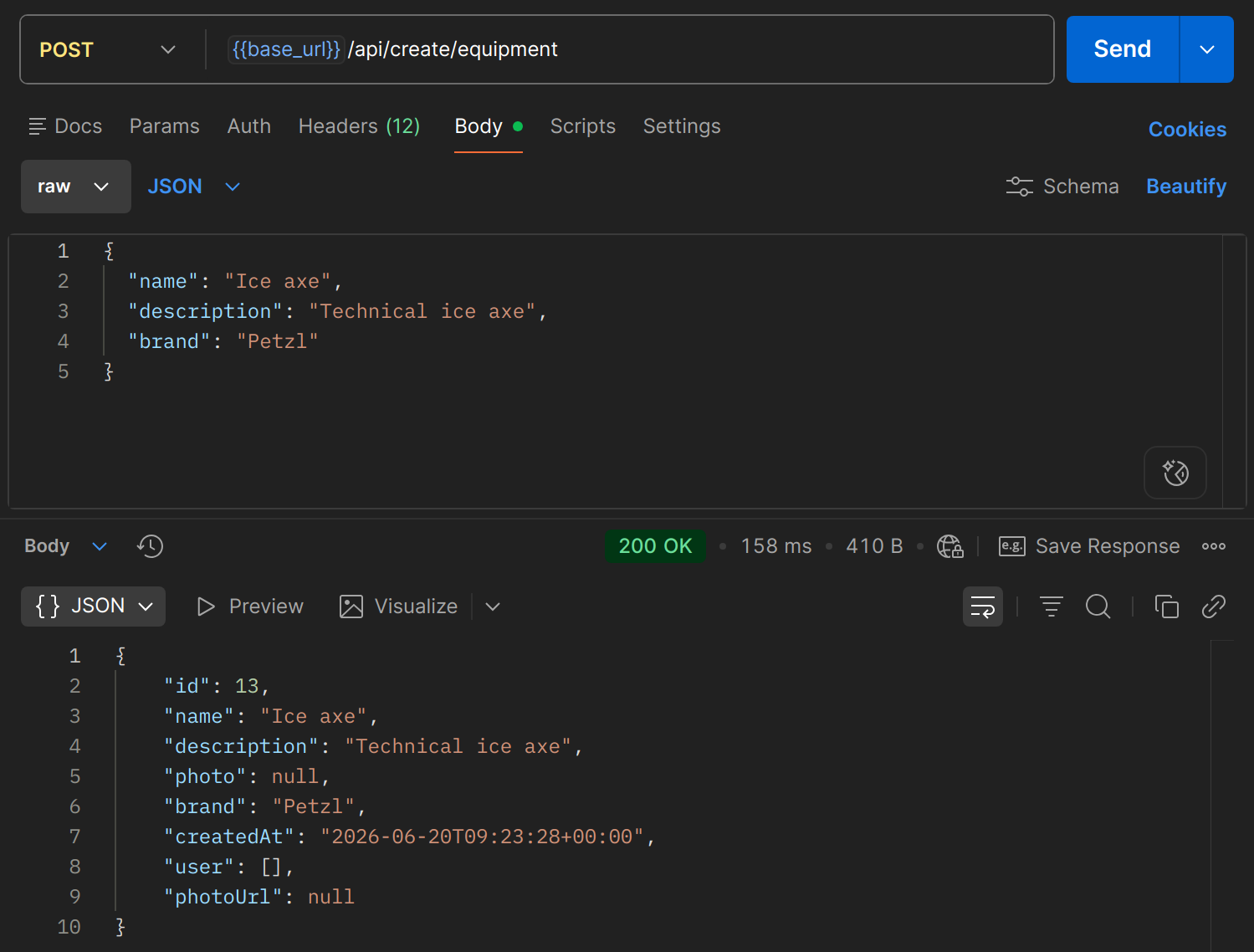
Task: Click the /api/create/equipment URL path
Action: [453, 49]
